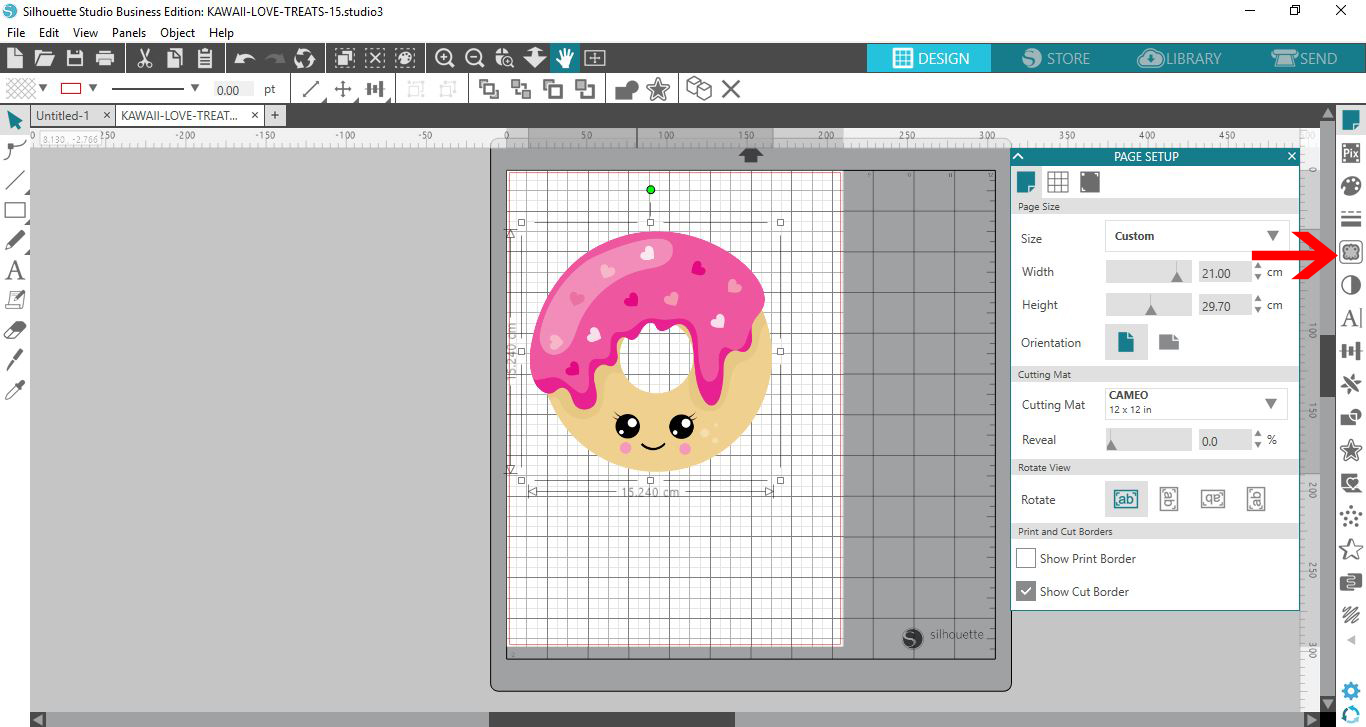
Task: Click the page Height slider
Action: pos(1148,305)
